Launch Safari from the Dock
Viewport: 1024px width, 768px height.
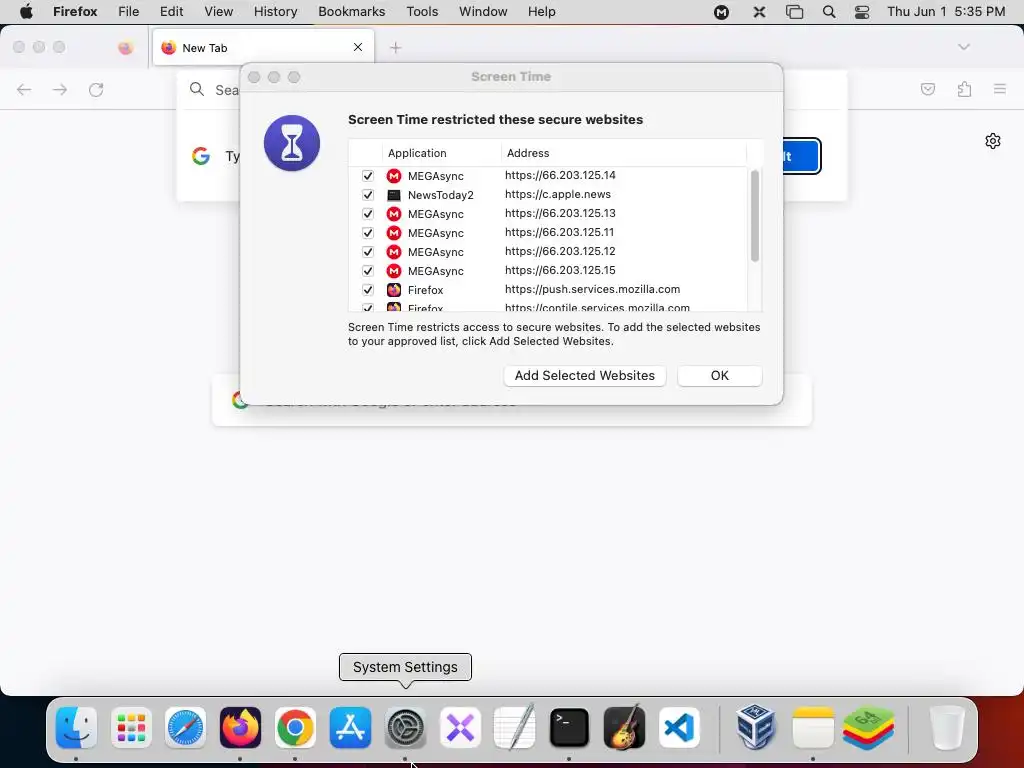[185, 728]
